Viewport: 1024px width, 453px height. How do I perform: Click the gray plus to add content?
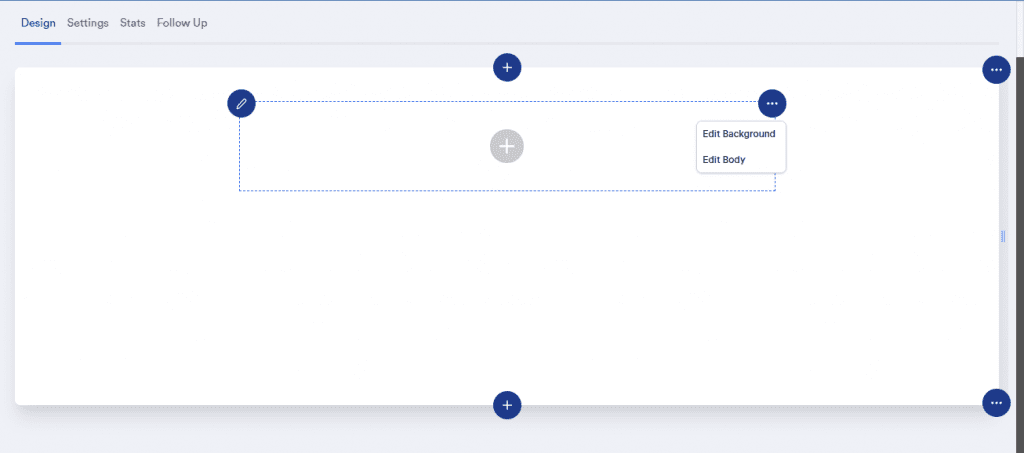pyautogui.click(x=507, y=146)
